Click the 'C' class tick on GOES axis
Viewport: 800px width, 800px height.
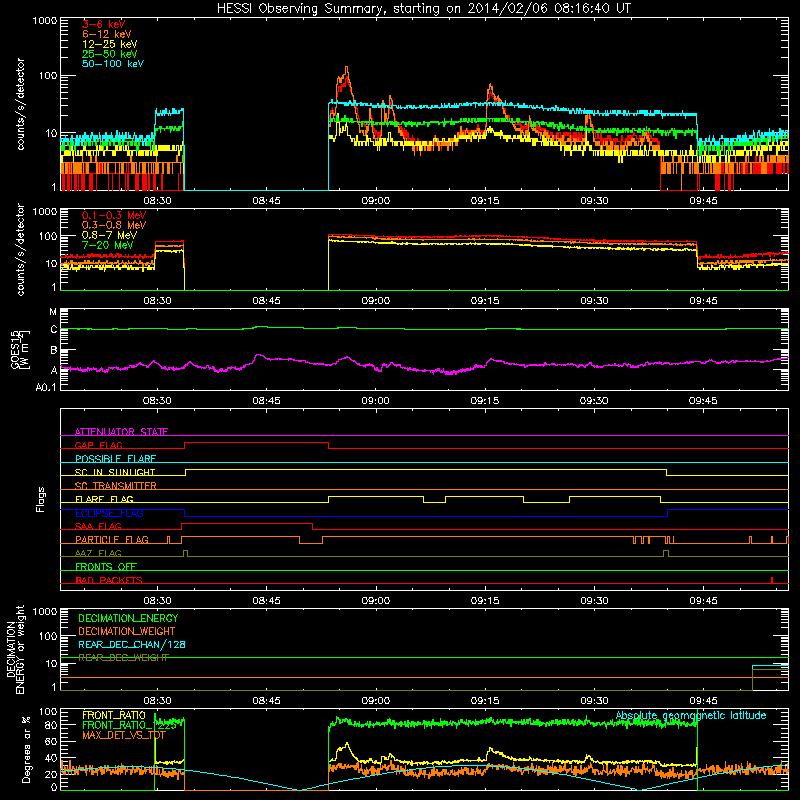pyautogui.click(x=54, y=330)
